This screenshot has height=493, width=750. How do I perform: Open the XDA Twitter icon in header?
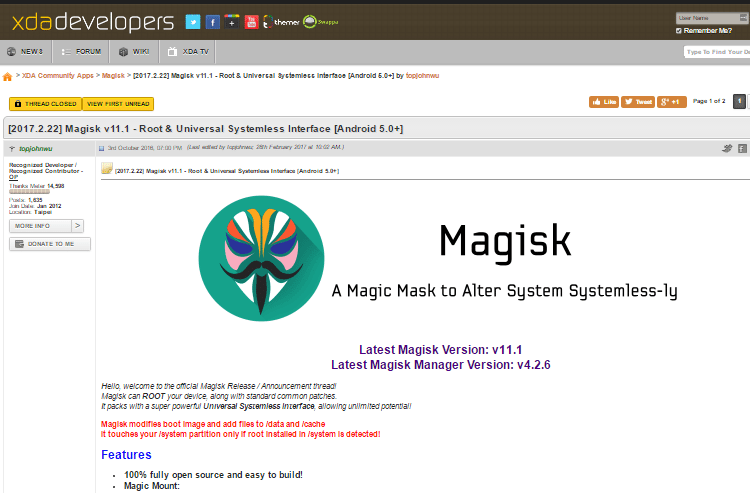pyautogui.click(x=193, y=22)
